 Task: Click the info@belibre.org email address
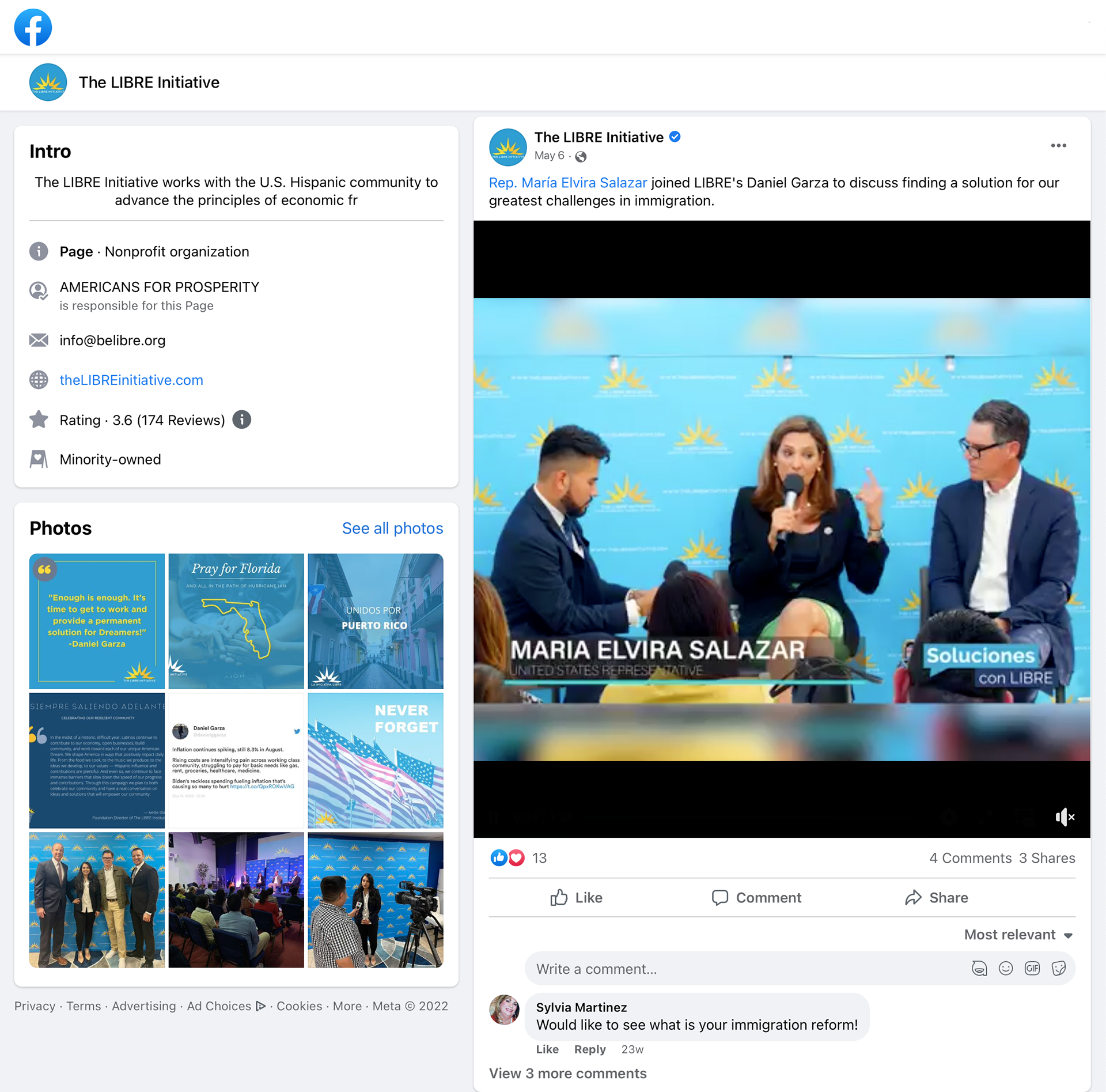[x=112, y=341]
